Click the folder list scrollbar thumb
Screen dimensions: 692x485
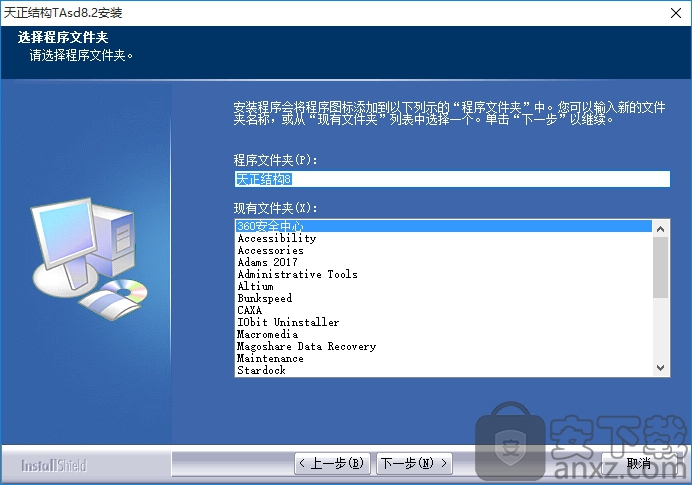(661, 267)
